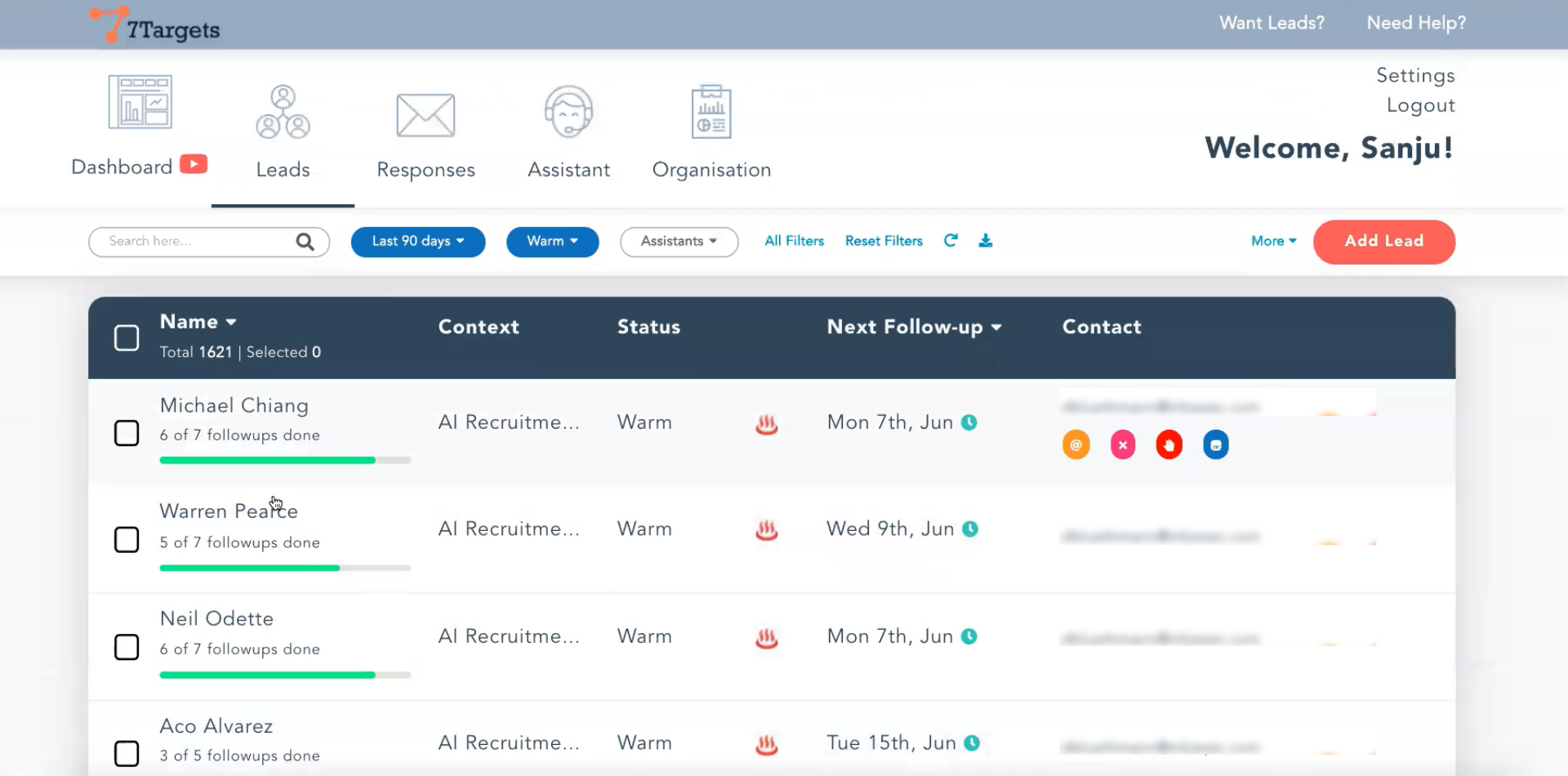Click Michael Chiang's red hand stop icon
The height and width of the screenshot is (776, 1568).
pyautogui.click(x=1169, y=445)
